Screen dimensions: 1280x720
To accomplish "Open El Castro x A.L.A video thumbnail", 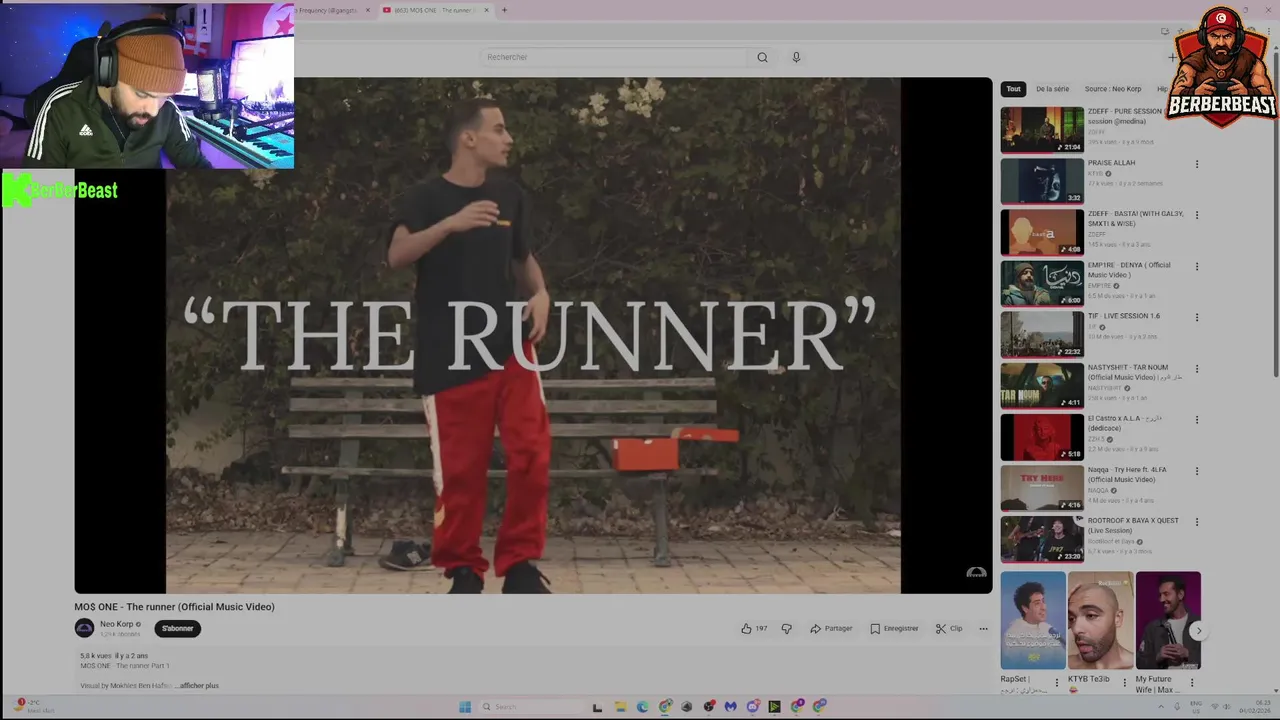I will pos(1042,437).
